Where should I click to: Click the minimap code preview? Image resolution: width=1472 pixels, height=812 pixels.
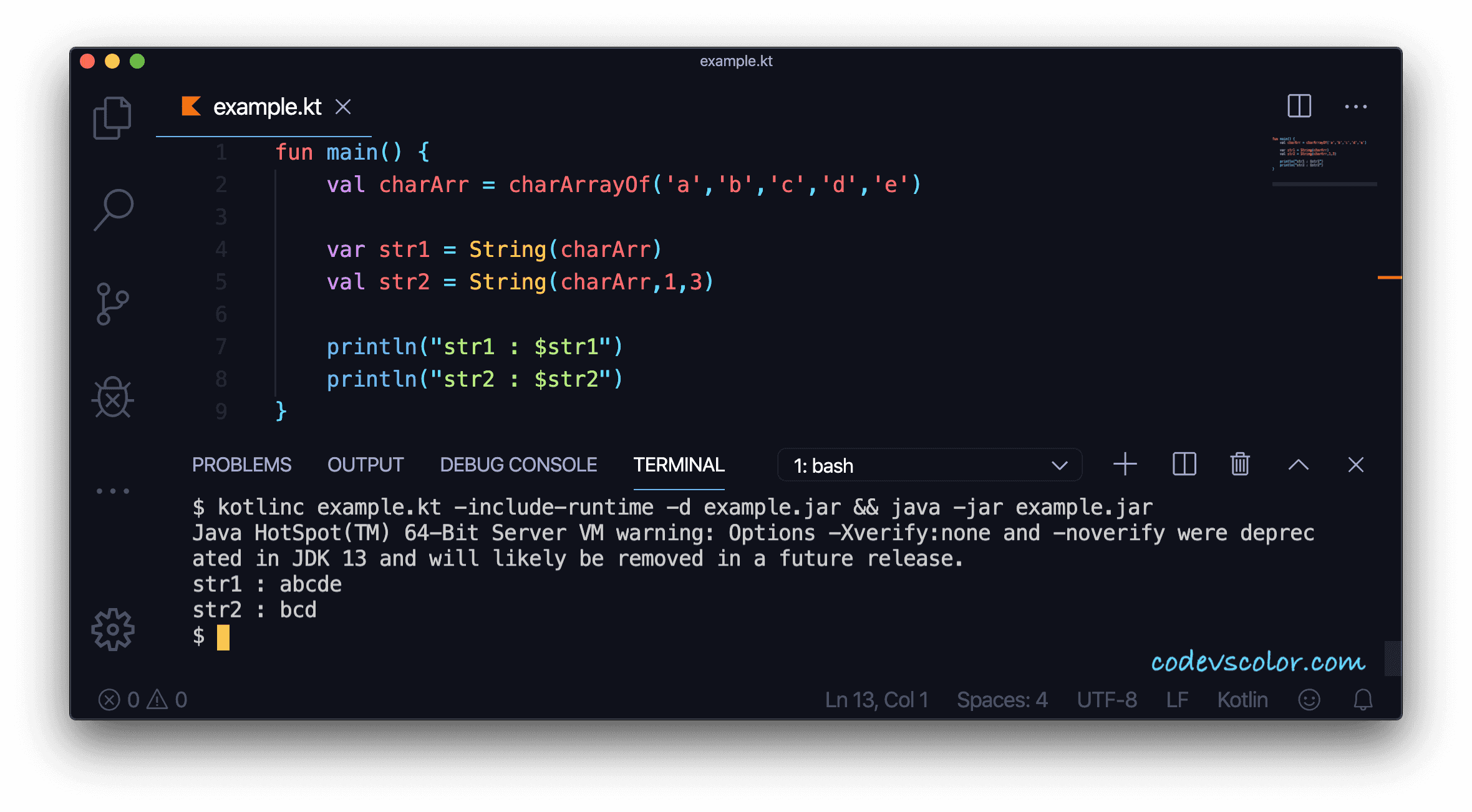[x=1319, y=153]
